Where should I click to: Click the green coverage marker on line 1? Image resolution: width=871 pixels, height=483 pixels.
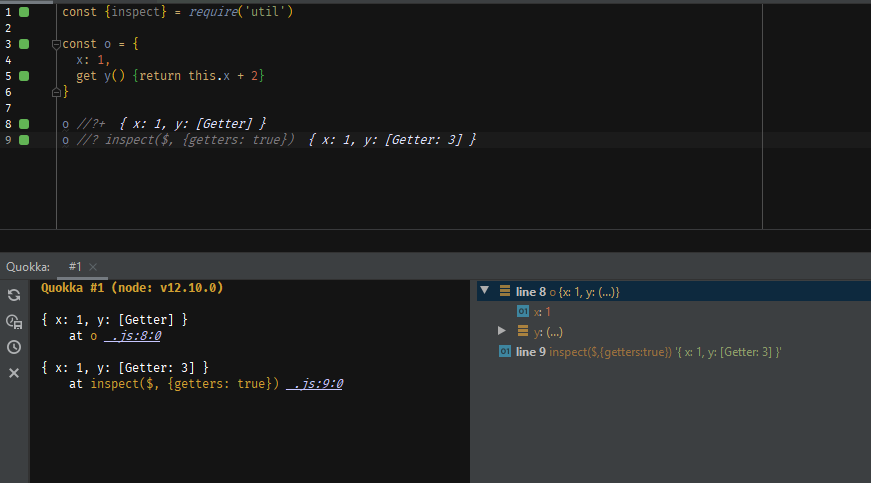[x=24, y=12]
